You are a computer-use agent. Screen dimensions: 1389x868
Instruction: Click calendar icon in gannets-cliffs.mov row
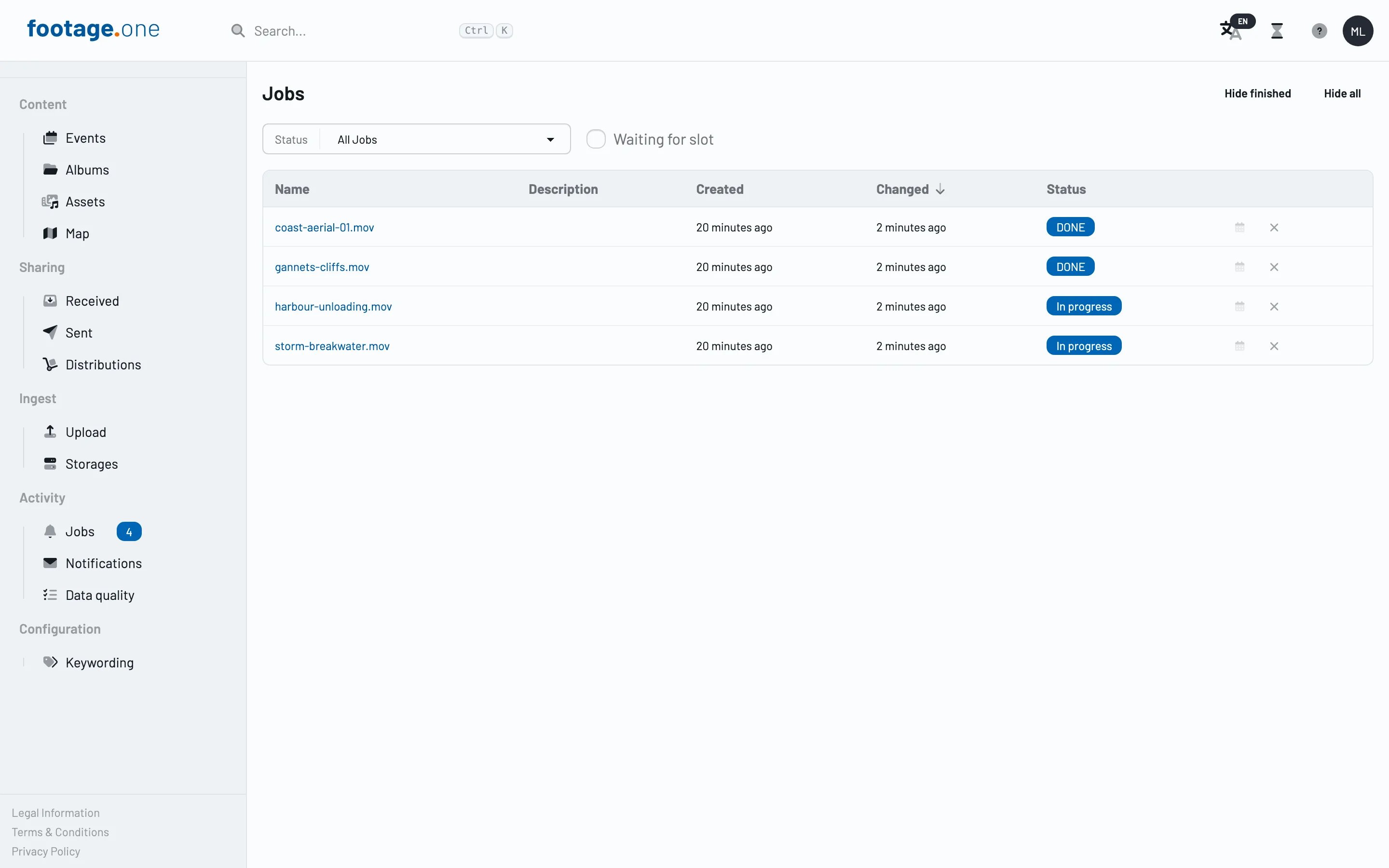(x=1240, y=267)
